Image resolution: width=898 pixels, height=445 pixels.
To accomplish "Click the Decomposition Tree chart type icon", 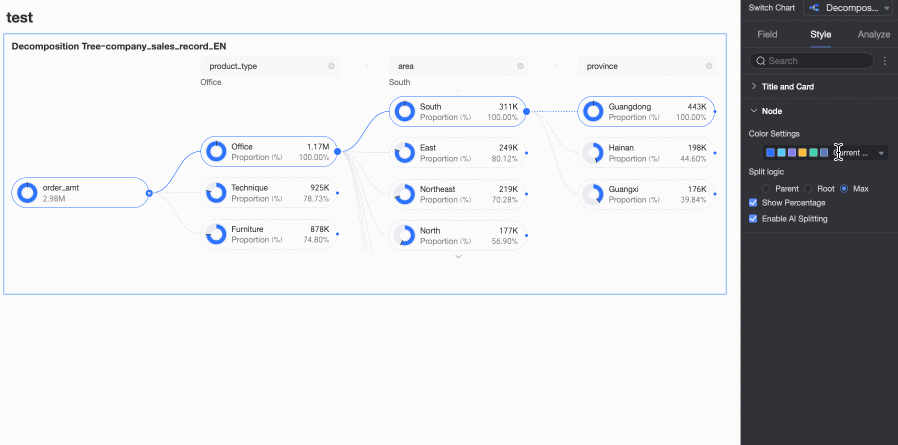I will coord(814,8).
